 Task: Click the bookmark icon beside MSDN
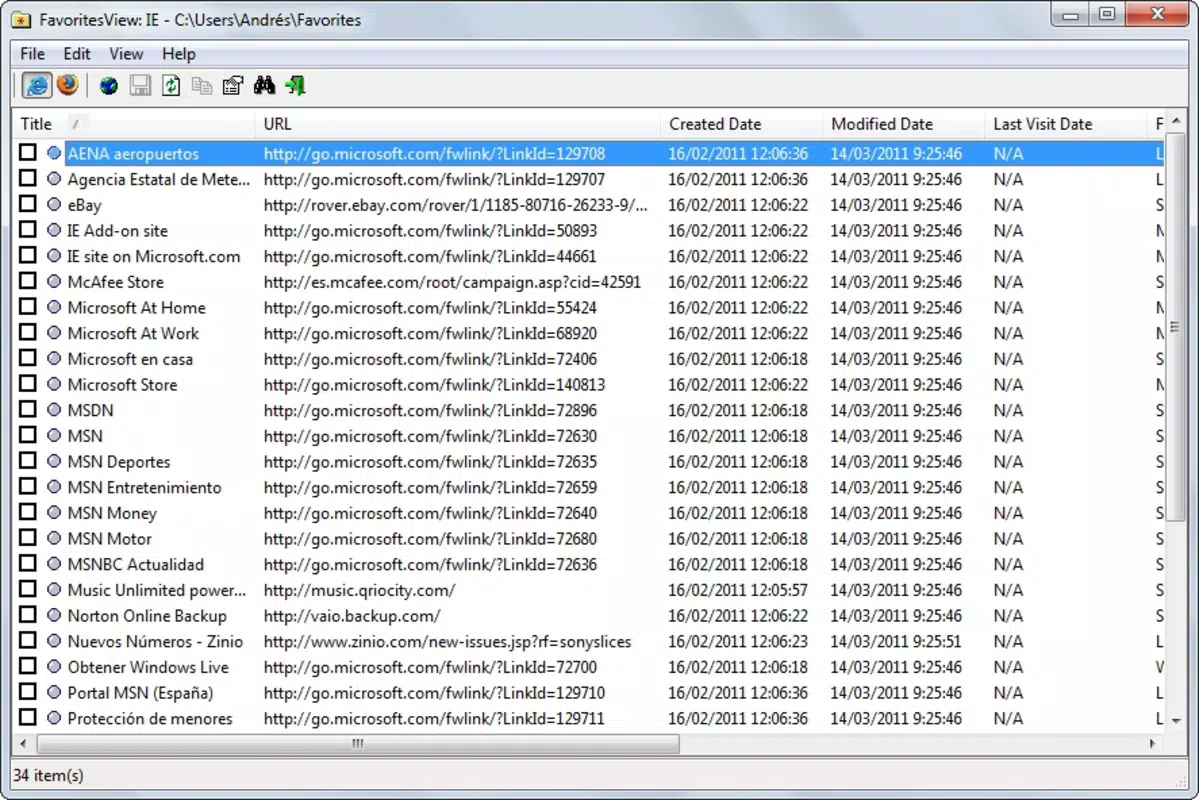[54, 410]
